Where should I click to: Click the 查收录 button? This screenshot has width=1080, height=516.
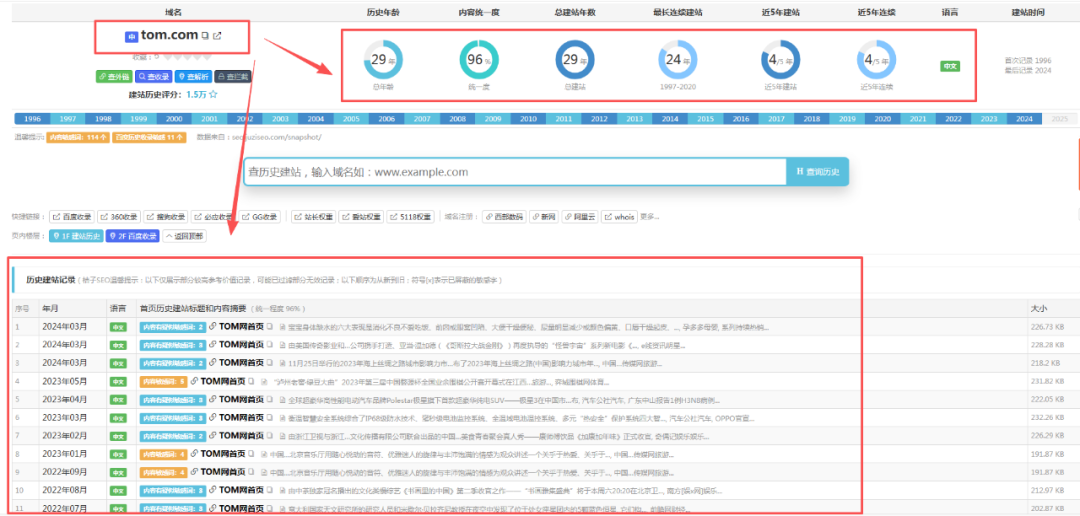click(154, 76)
